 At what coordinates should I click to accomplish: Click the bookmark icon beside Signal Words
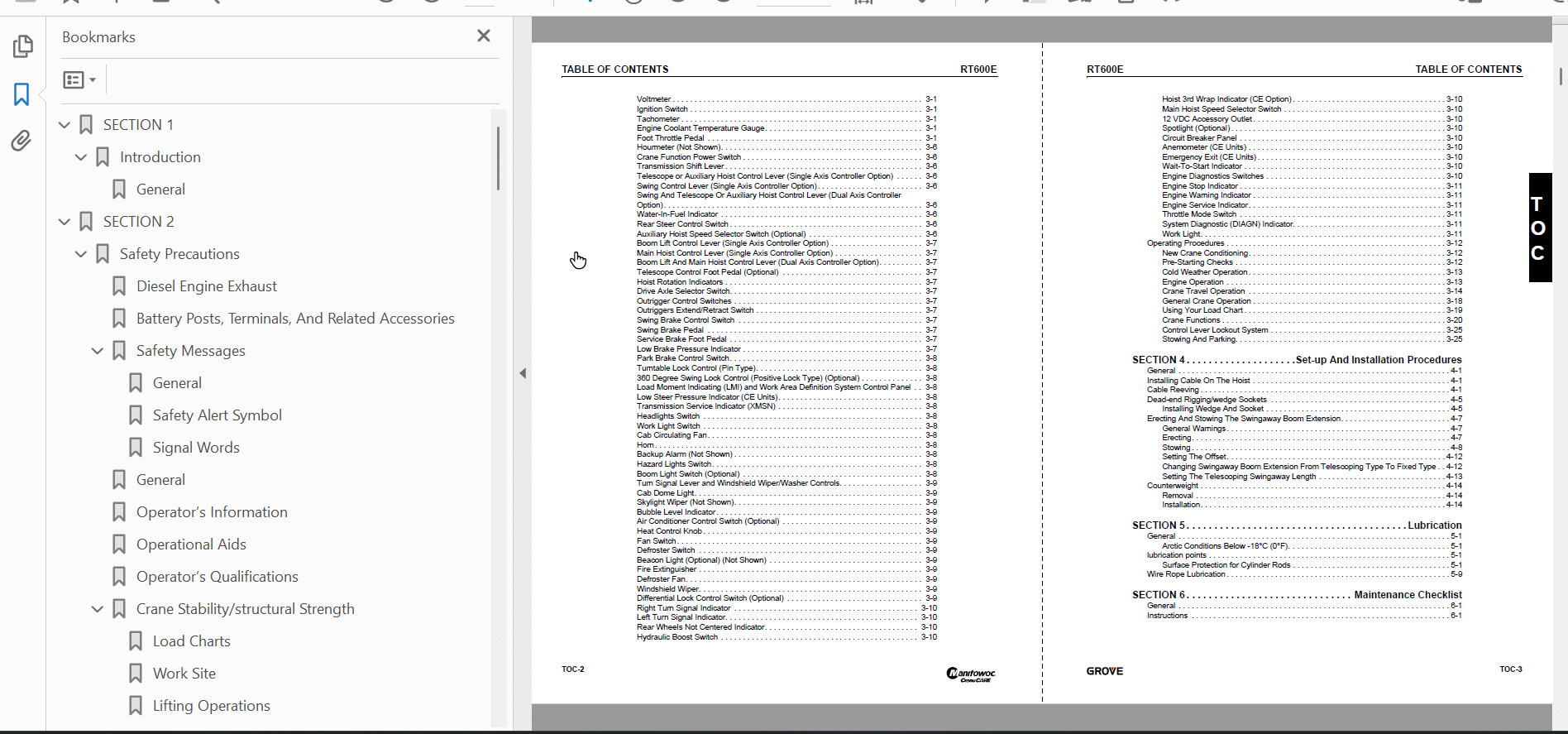[x=136, y=448]
